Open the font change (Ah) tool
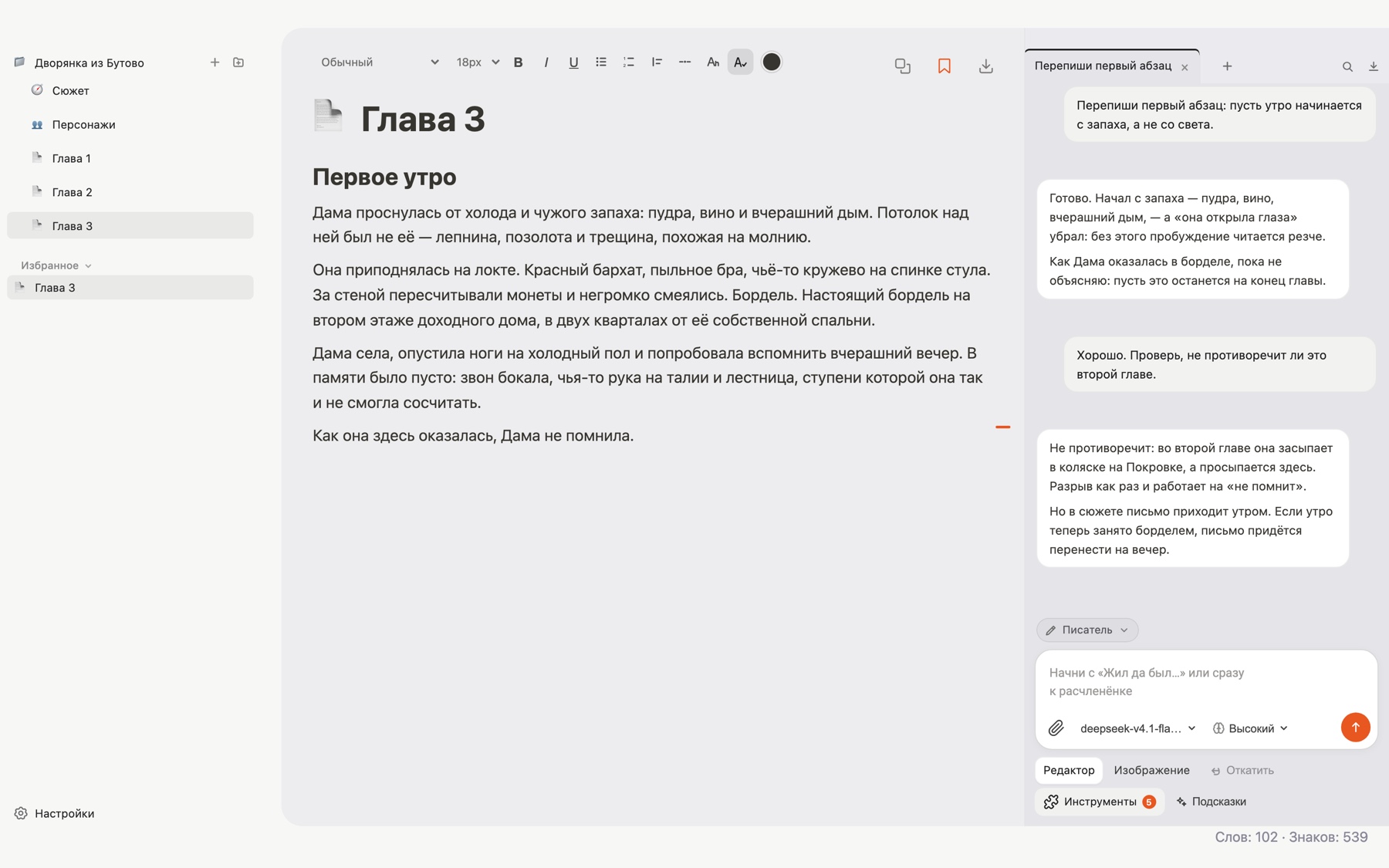 [713, 62]
